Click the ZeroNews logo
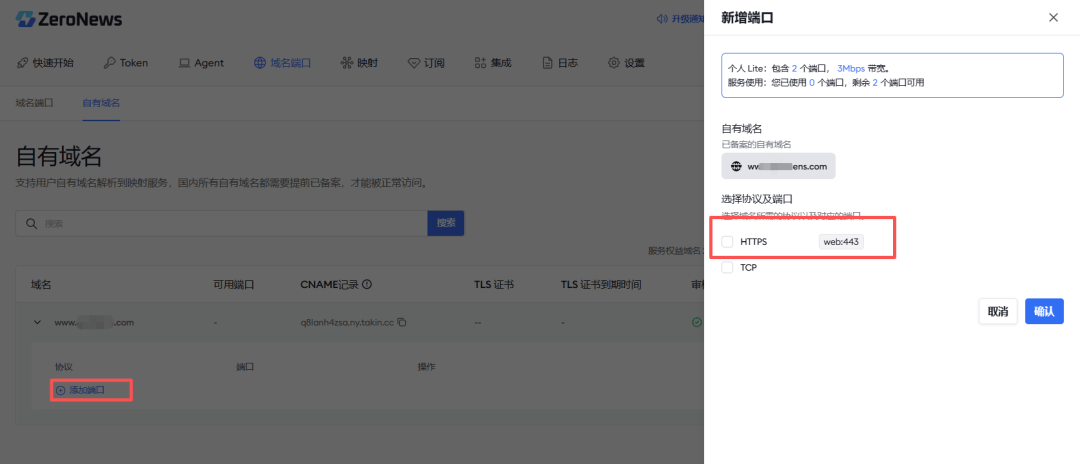This screenshot has height=464, width=1080. coord(69,19)
